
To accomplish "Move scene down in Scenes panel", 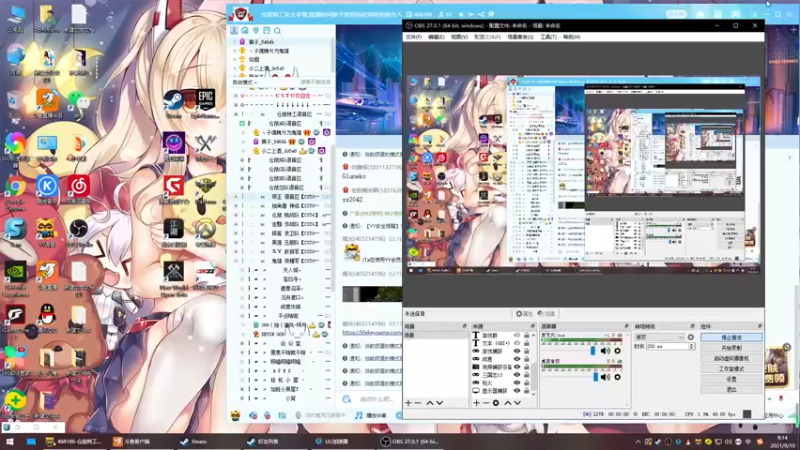I will [x=439, y=403].
